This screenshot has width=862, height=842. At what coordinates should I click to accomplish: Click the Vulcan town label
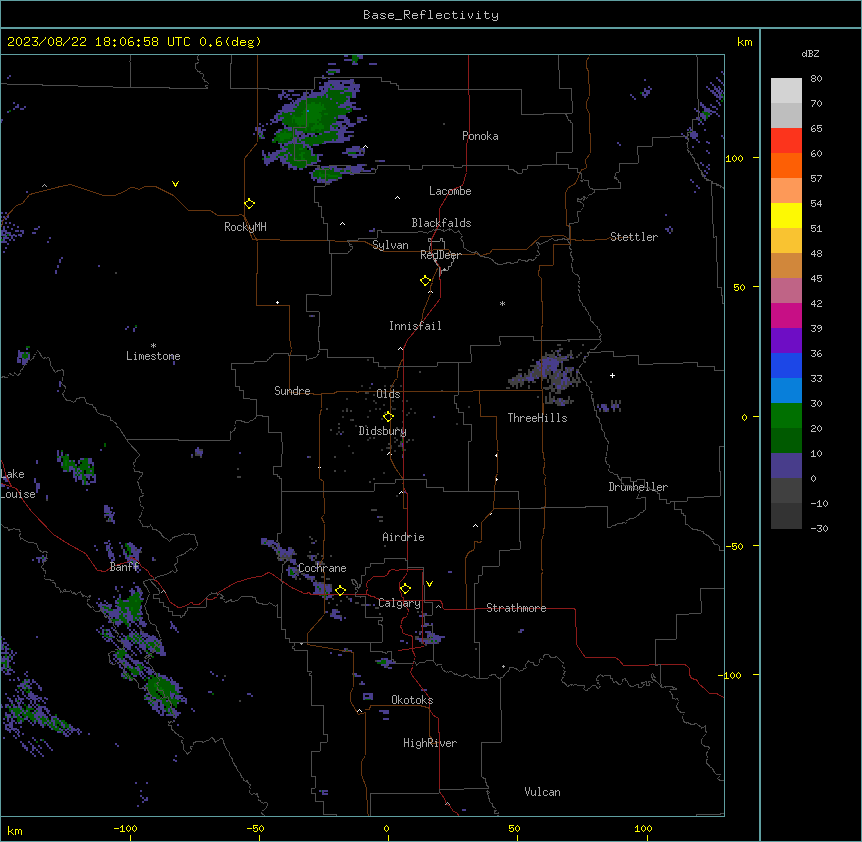tap(543, 792)
